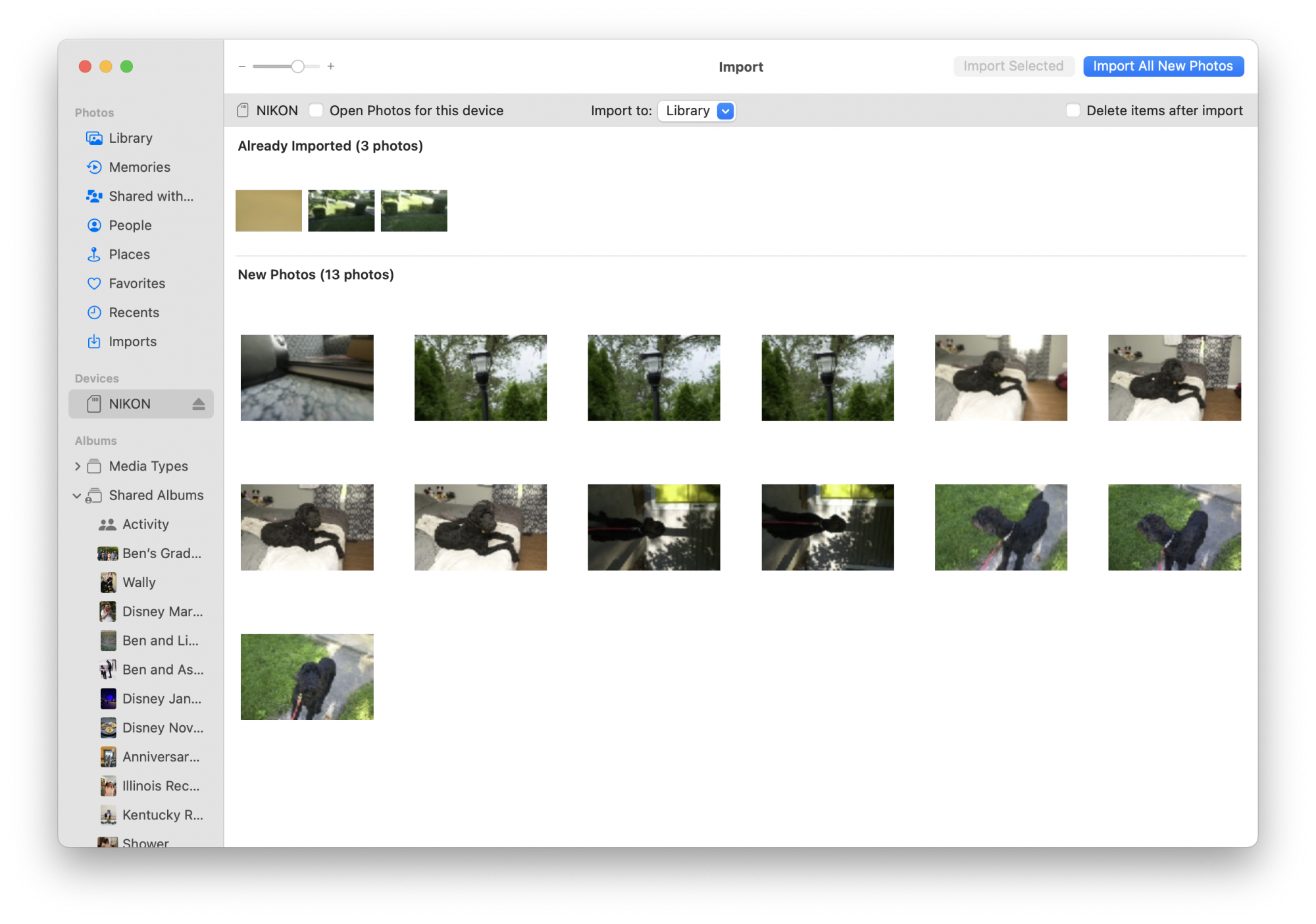Click the "Already Imported (3 photos)" heading
1316x924 pixels.
tap(330, 145)
